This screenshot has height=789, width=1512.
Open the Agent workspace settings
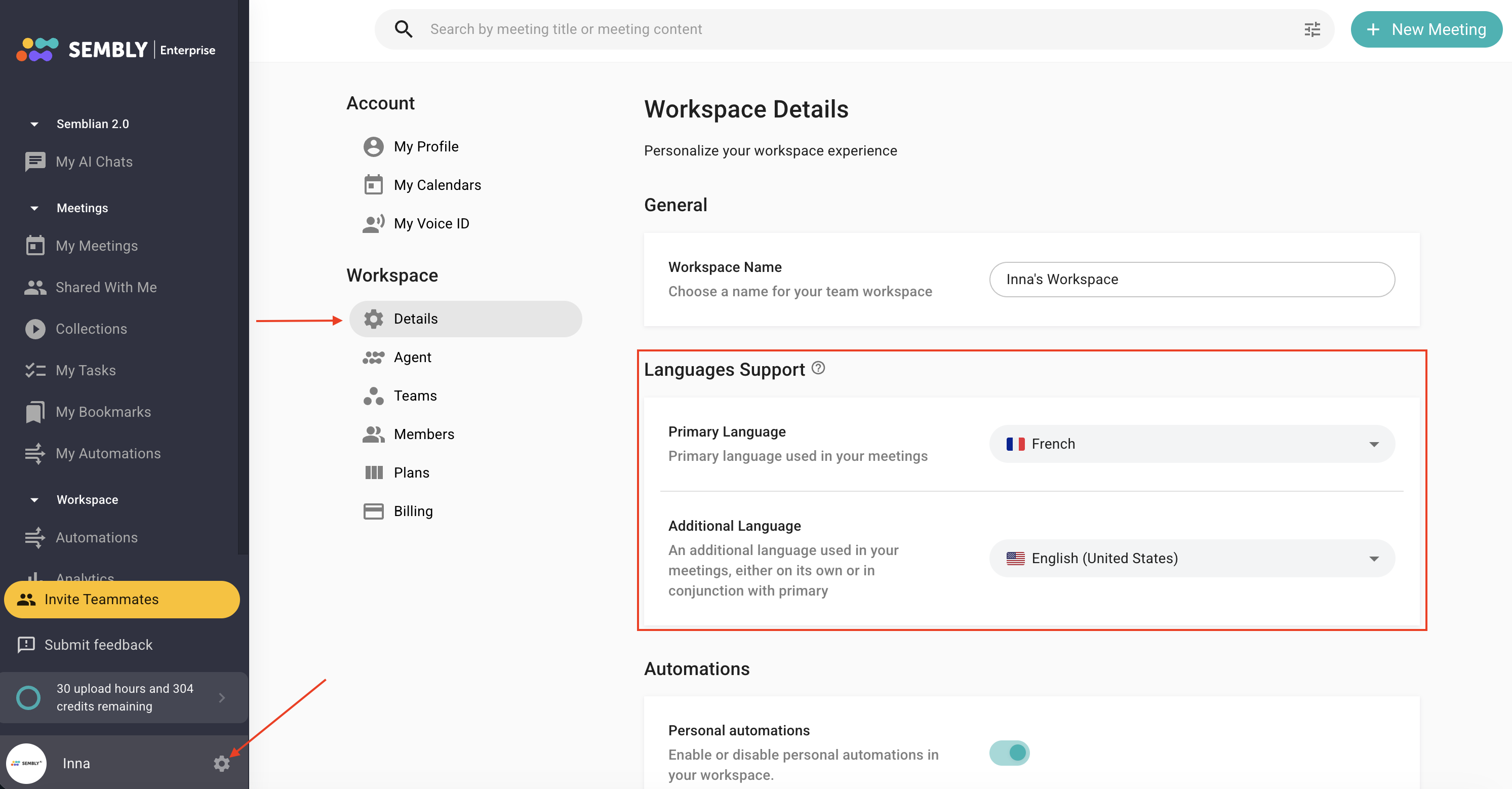tap(412, 357)
